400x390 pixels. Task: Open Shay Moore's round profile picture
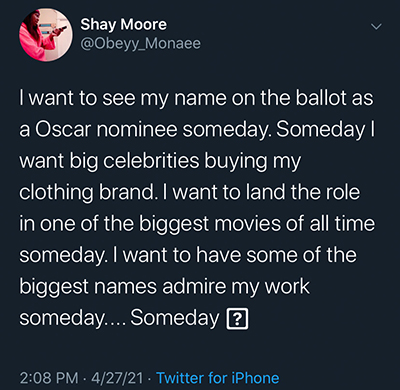(x=46, y=35)
